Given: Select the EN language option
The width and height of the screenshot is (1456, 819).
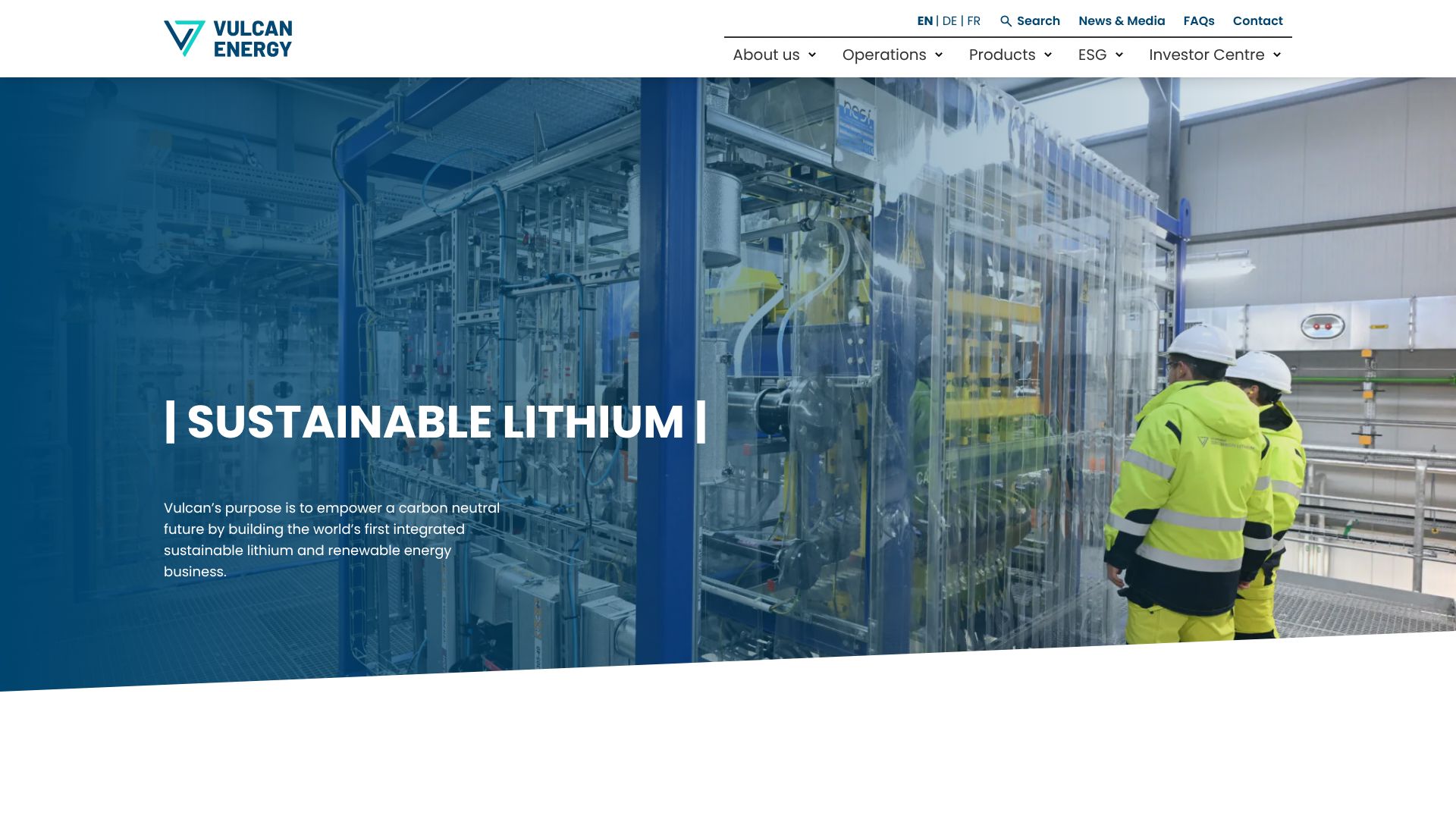Looking at the screenshot, I should tap(924, 21).
